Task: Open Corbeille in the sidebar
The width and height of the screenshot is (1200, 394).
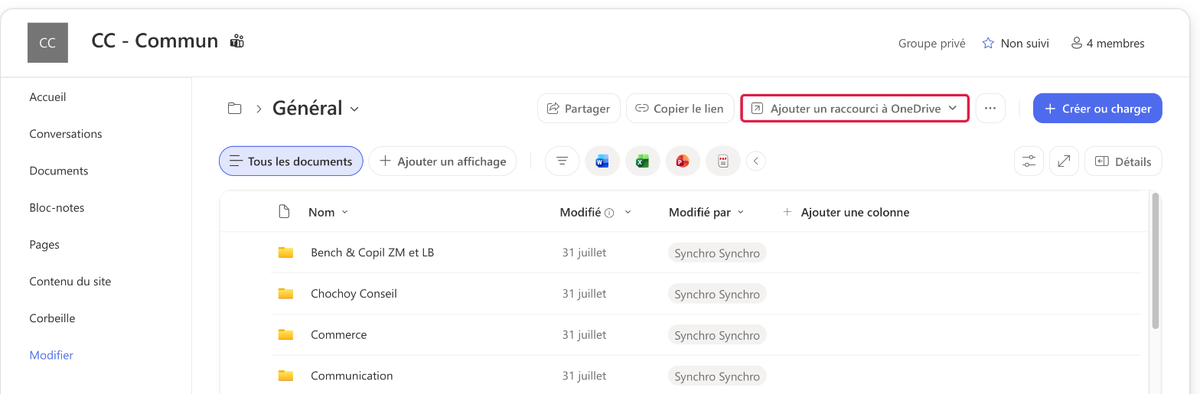Action: [52, 319]
